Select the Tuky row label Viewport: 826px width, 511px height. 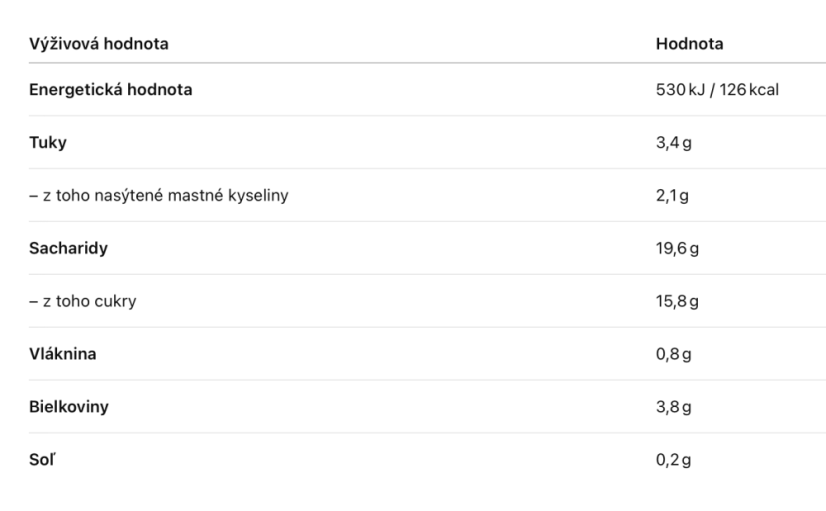[x=48, y=143]
